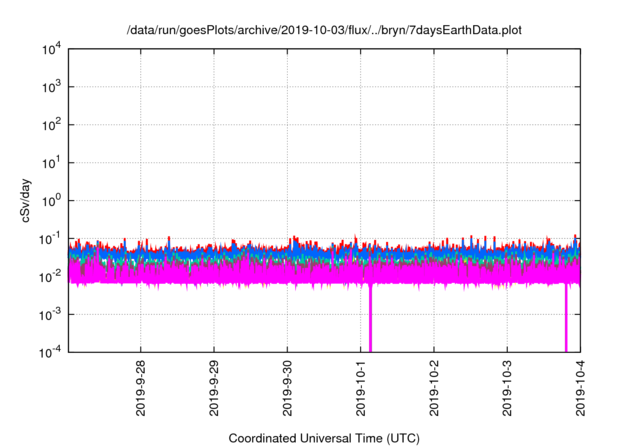Click the 10^4 y-axis tick label
The image size is (640, 448).
tap(51, 49)
